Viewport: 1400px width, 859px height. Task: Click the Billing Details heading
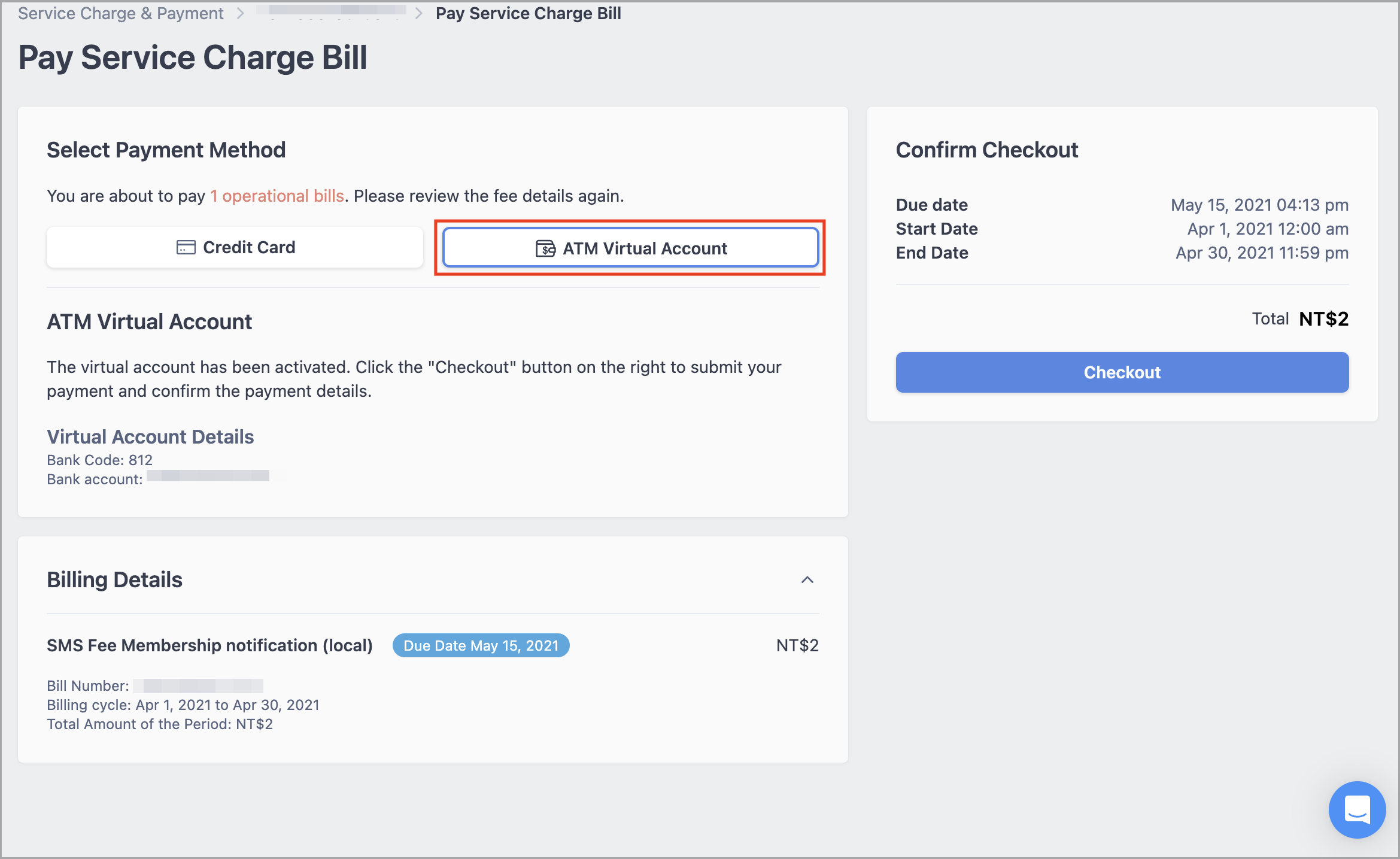pyautogui.click(x=114, y=579)
